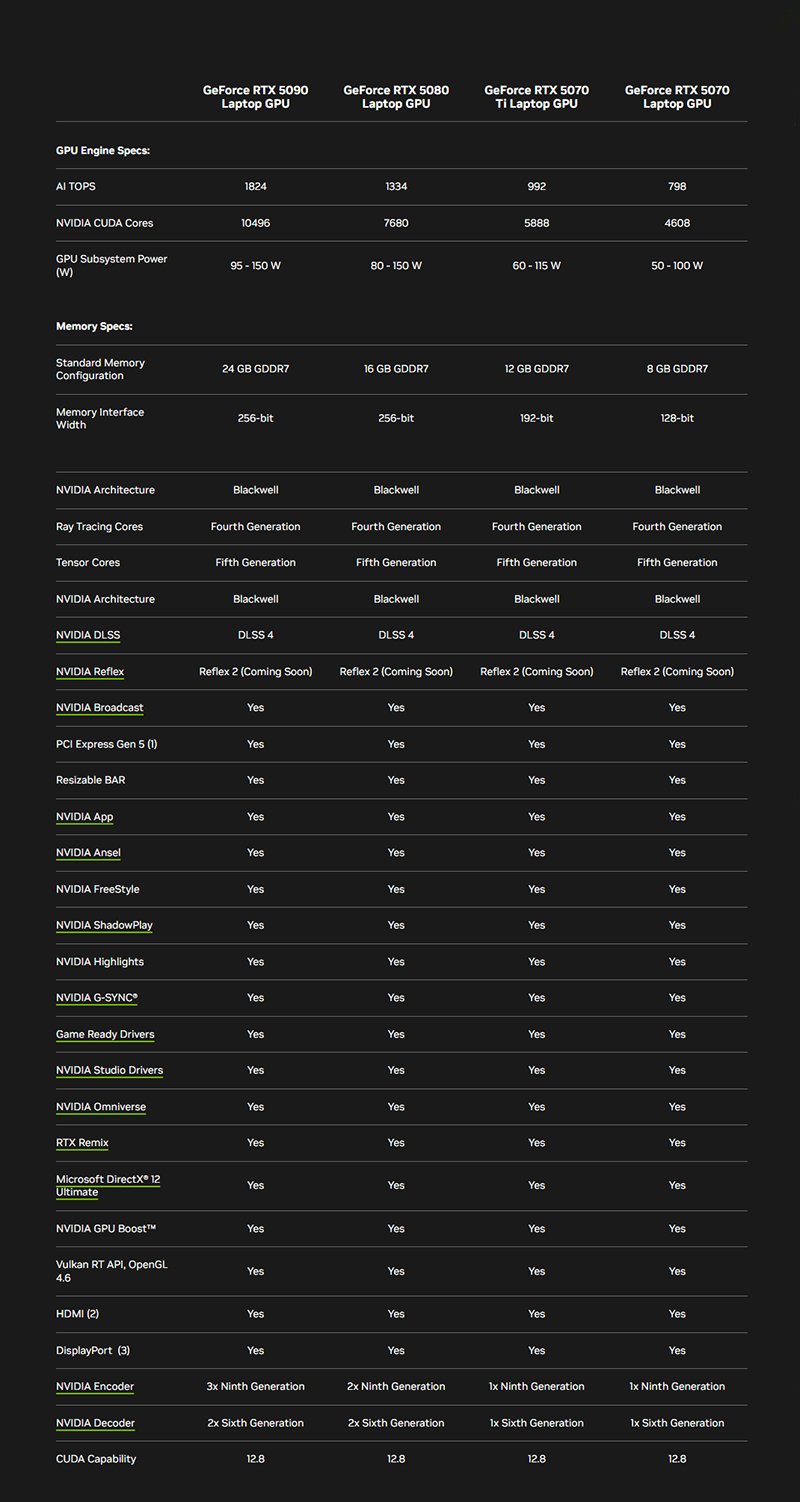Image resolution: width=800 pixels, height=1502 pixels.
Task: Open the Game Ready Drivers link
Action: (105, 1034)
